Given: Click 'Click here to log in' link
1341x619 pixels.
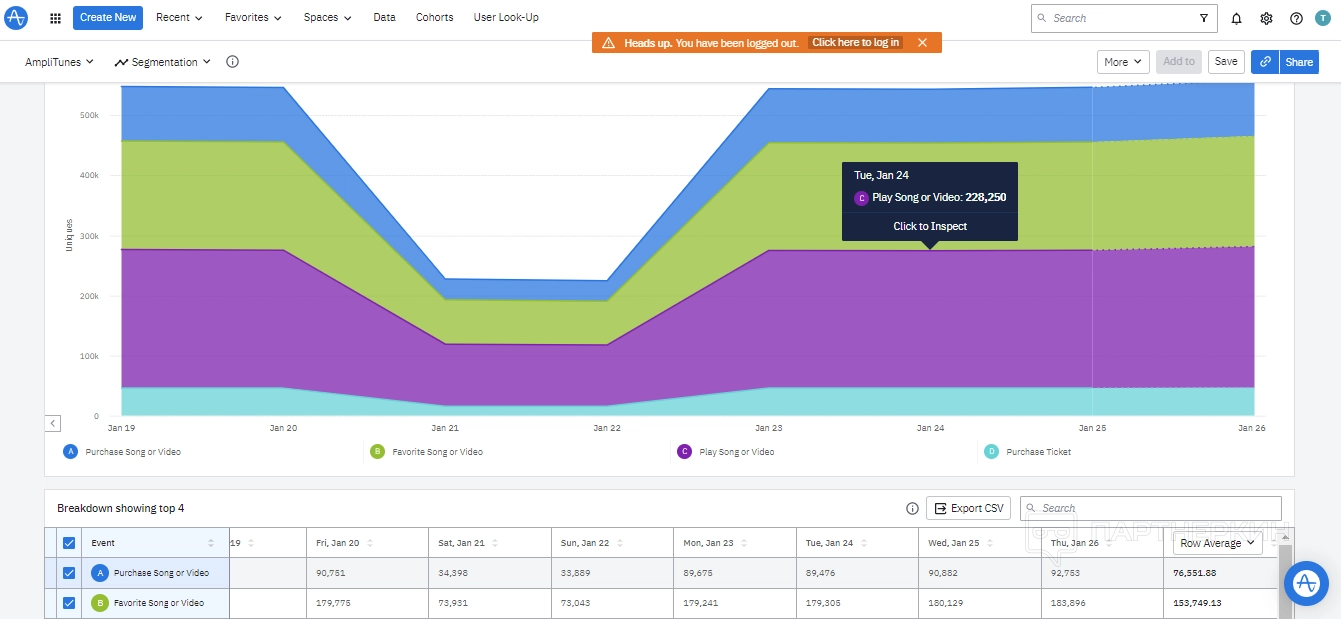Looking at the screenshot, I should pyautogui.click(x=855, y=43).
